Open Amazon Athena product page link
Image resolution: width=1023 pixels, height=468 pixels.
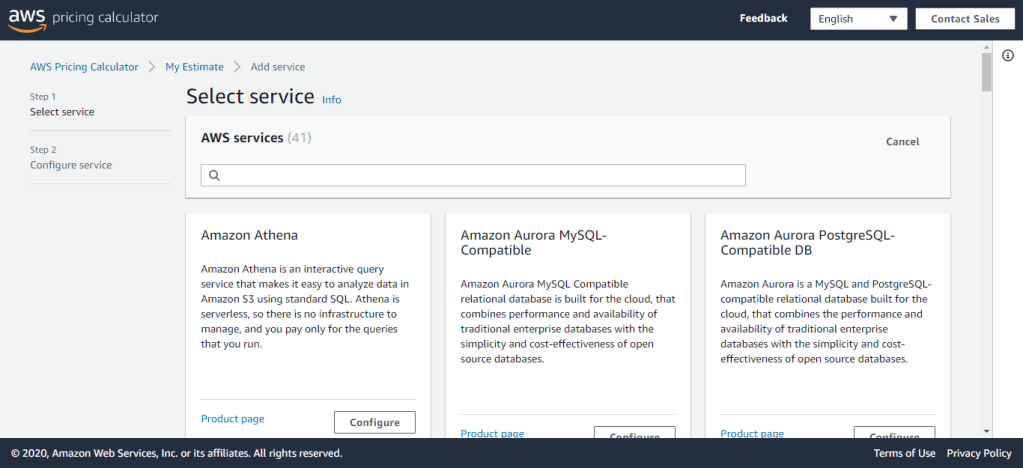232,419
